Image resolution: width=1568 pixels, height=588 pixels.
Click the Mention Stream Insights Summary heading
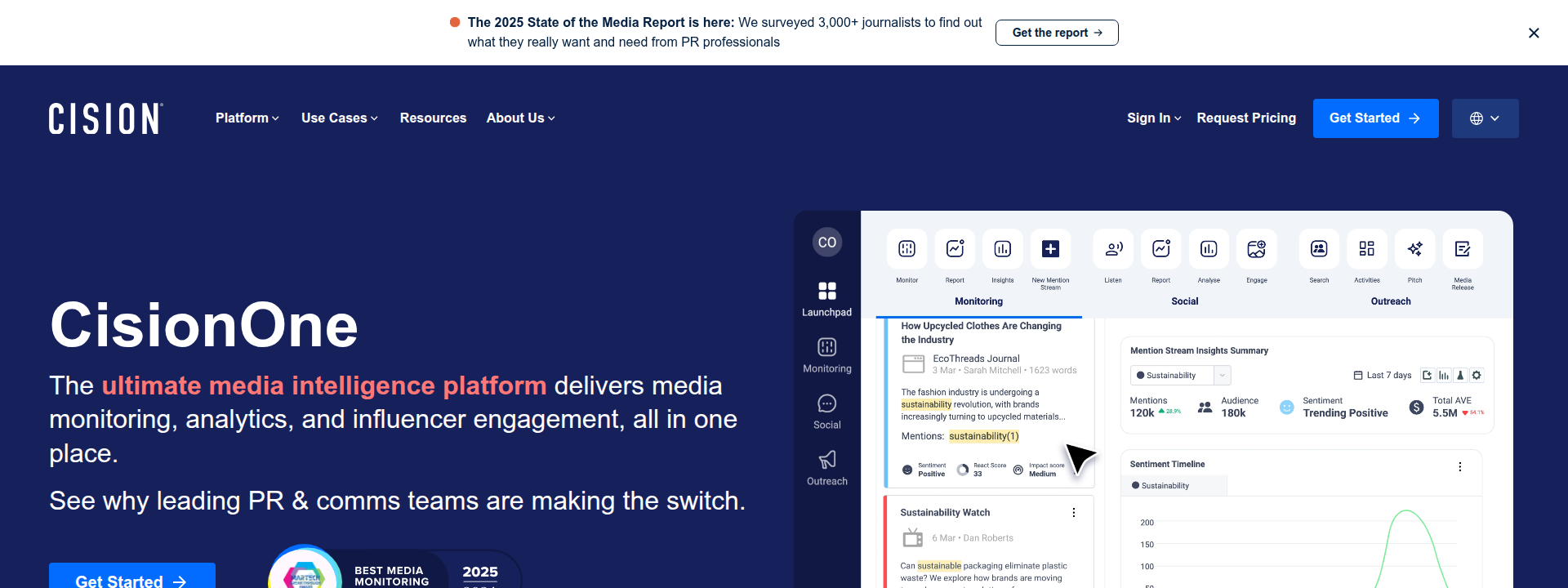tap(1199, 351)
